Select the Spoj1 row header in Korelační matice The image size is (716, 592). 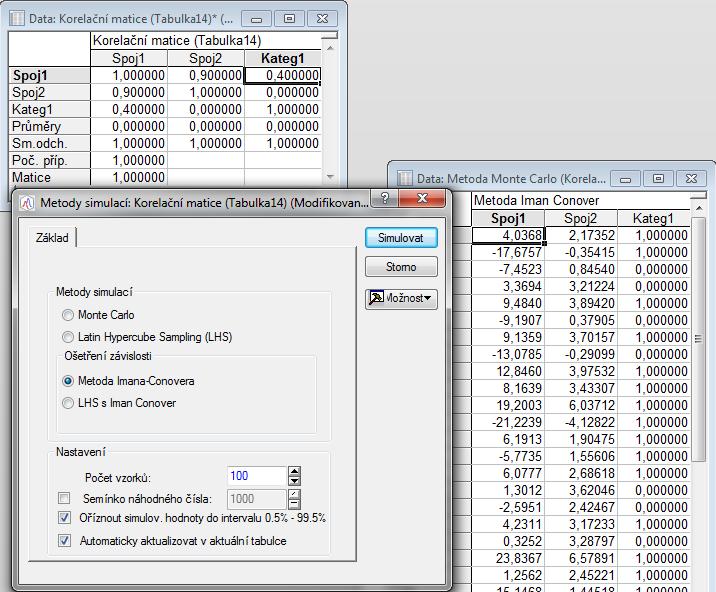point(49,75)
